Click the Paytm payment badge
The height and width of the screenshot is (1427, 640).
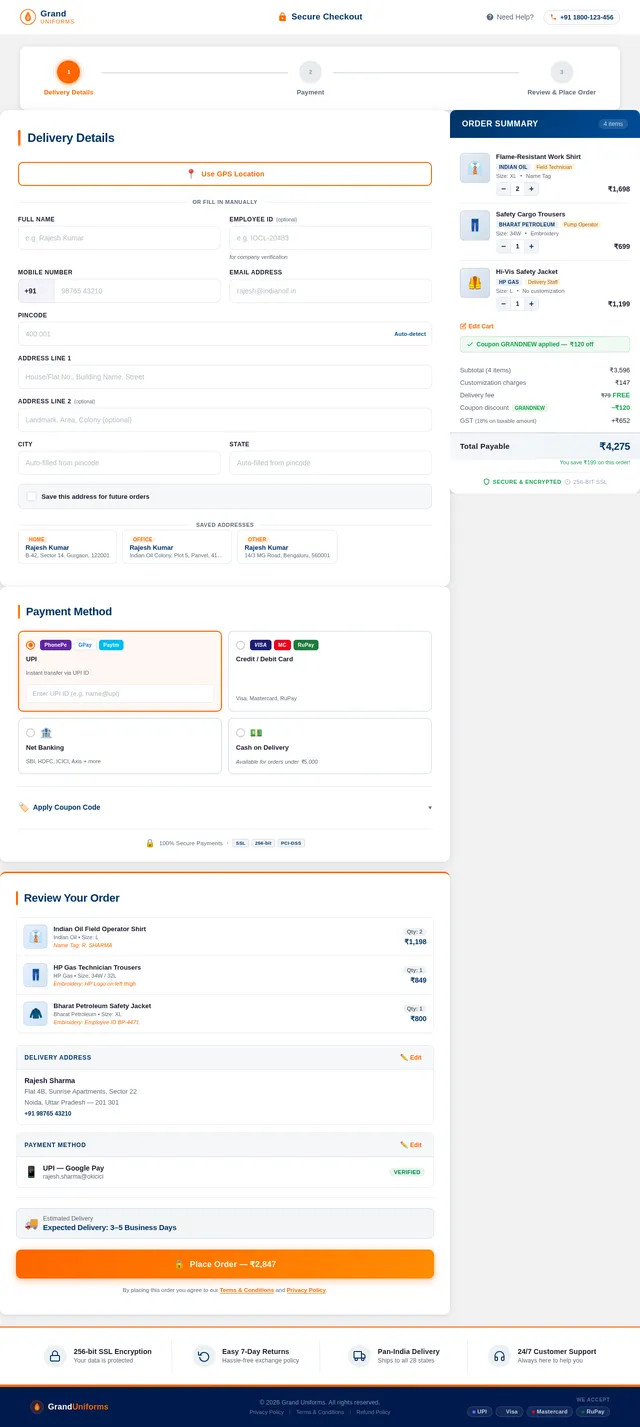click(111, 645)
